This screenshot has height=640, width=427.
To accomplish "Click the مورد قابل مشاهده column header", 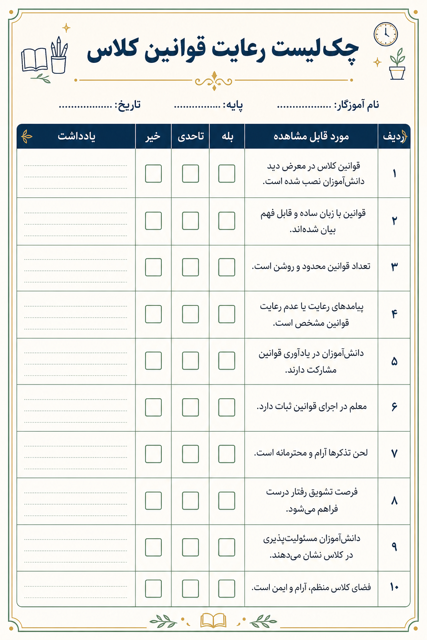I will [x=311, y=136].
